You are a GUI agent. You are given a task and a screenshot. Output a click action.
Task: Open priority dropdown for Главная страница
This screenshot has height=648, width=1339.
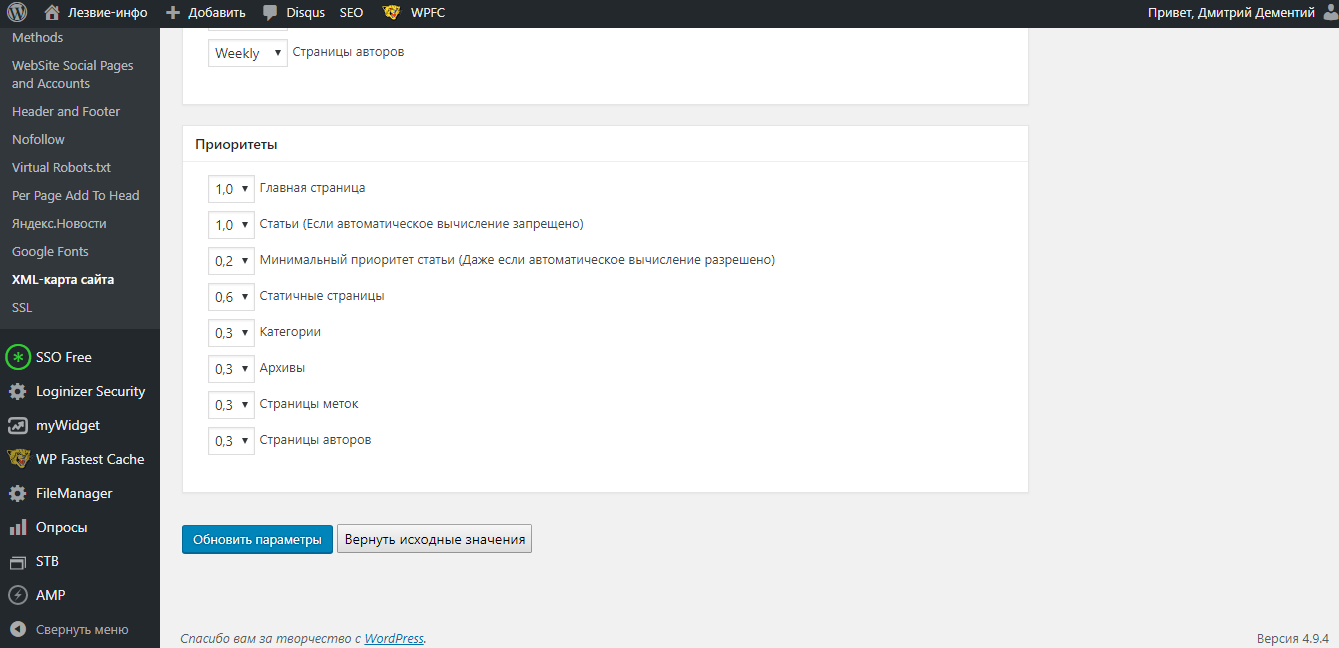(231, 189)
